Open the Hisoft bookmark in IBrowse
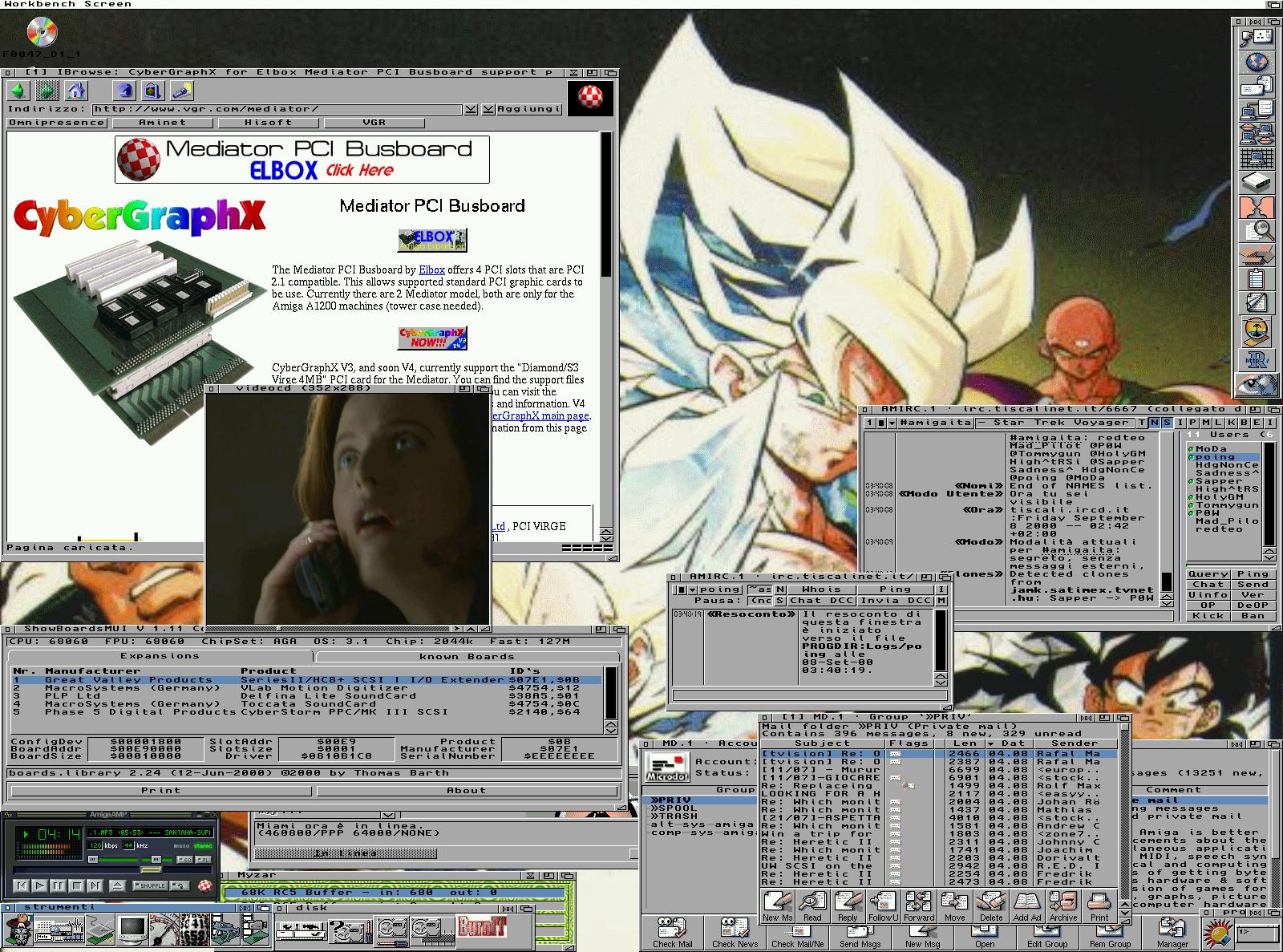The height and width of the screenshot is (952, 1283). (269, 123)
